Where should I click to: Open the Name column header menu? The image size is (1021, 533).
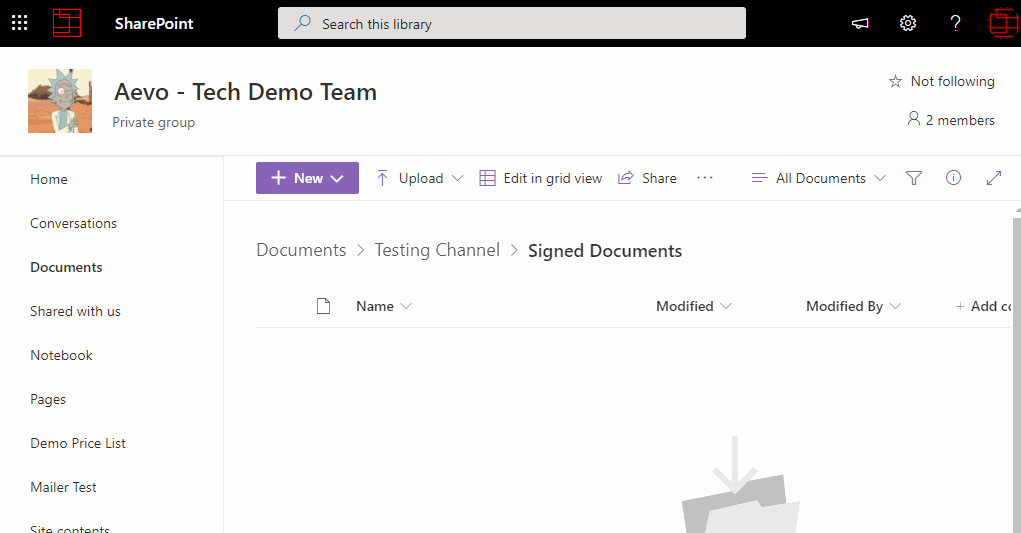coord(384,306)
